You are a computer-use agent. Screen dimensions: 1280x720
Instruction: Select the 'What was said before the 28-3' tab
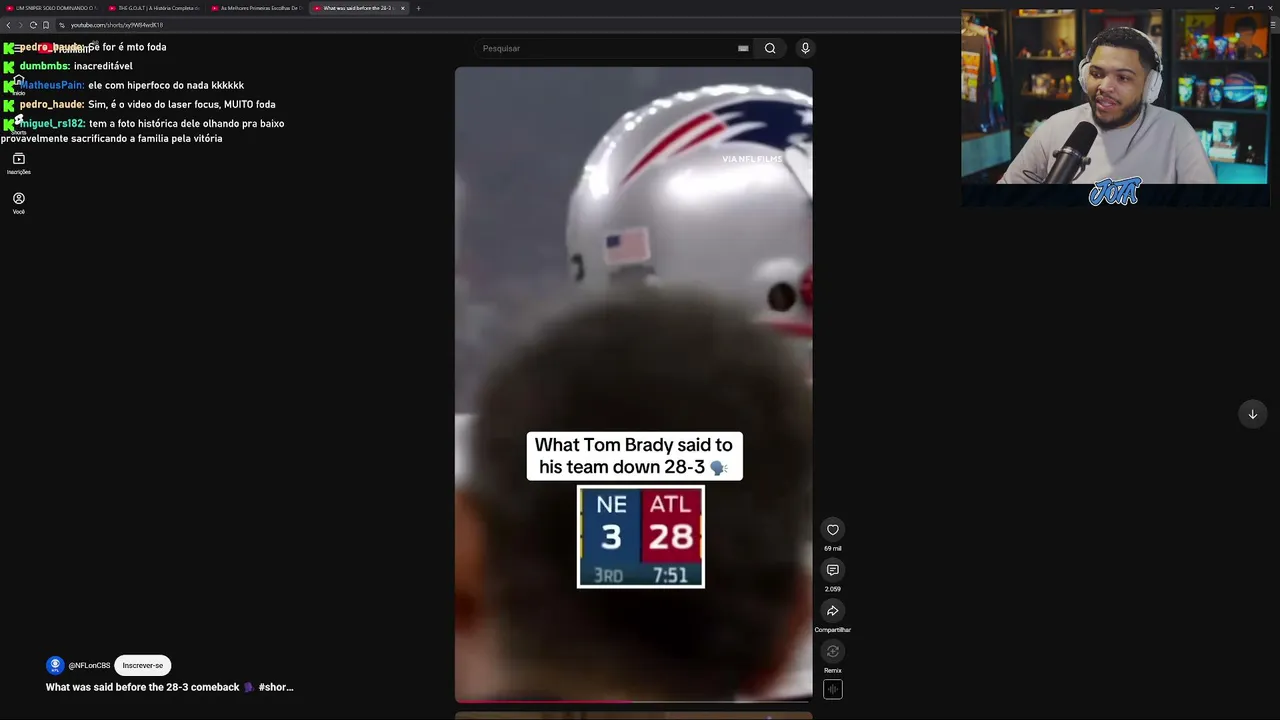click(359, 8)
